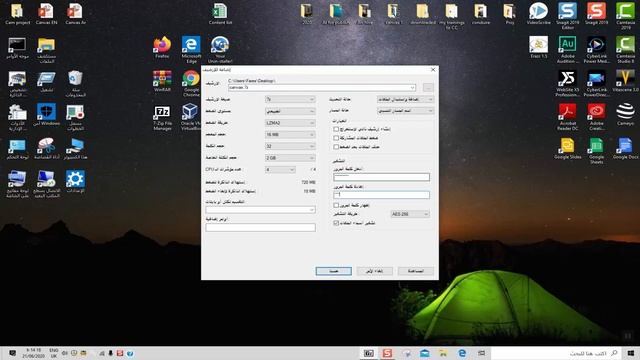Select the CyberLink Power Media Player icon
This screenshot has width=640, height=360.
pos(596,50)
